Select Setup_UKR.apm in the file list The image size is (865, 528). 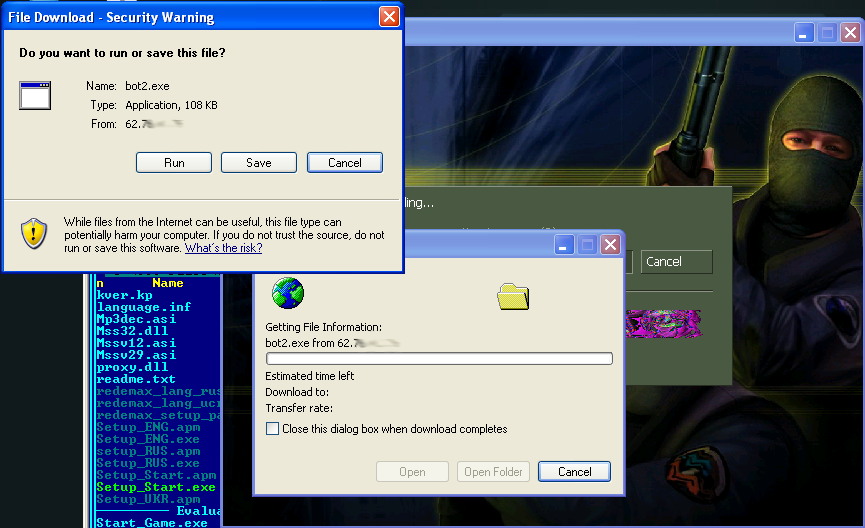[x=148, y=499]
